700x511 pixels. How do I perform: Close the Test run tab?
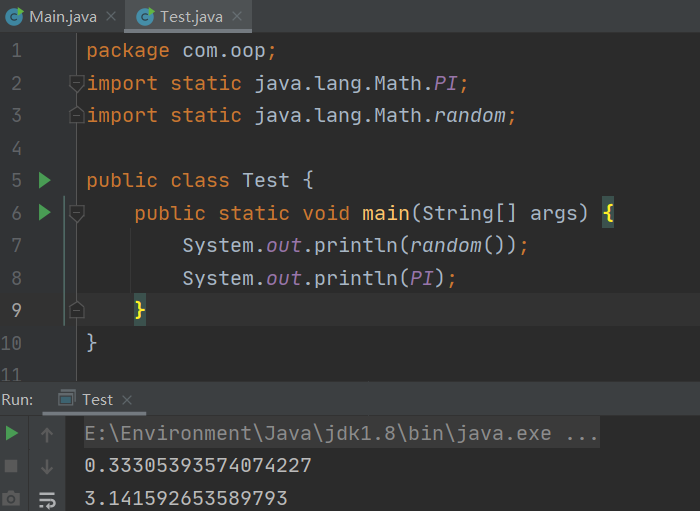tap(128, 400)
